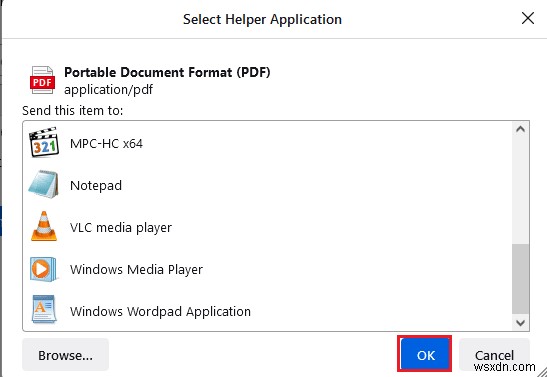Select Windows Wordpad Application label

(160, 311)
